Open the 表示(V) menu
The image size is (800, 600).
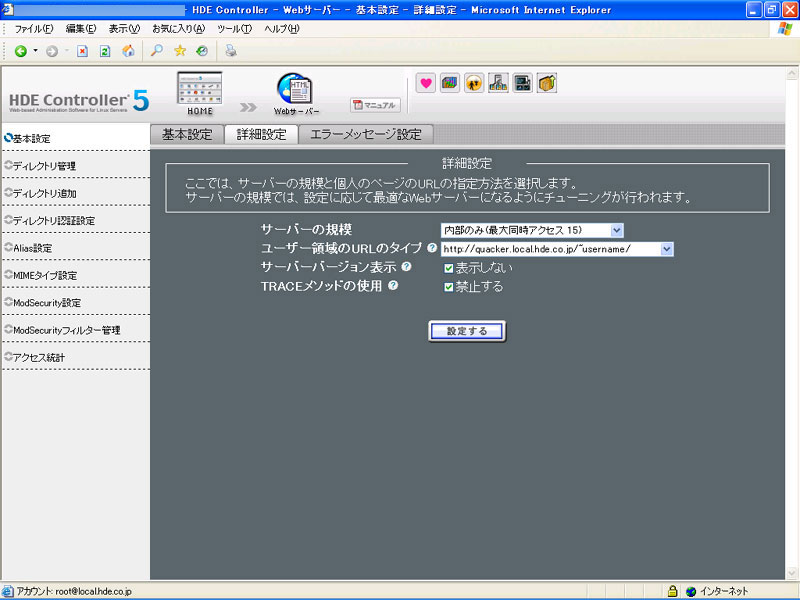(x=124, y=29)
